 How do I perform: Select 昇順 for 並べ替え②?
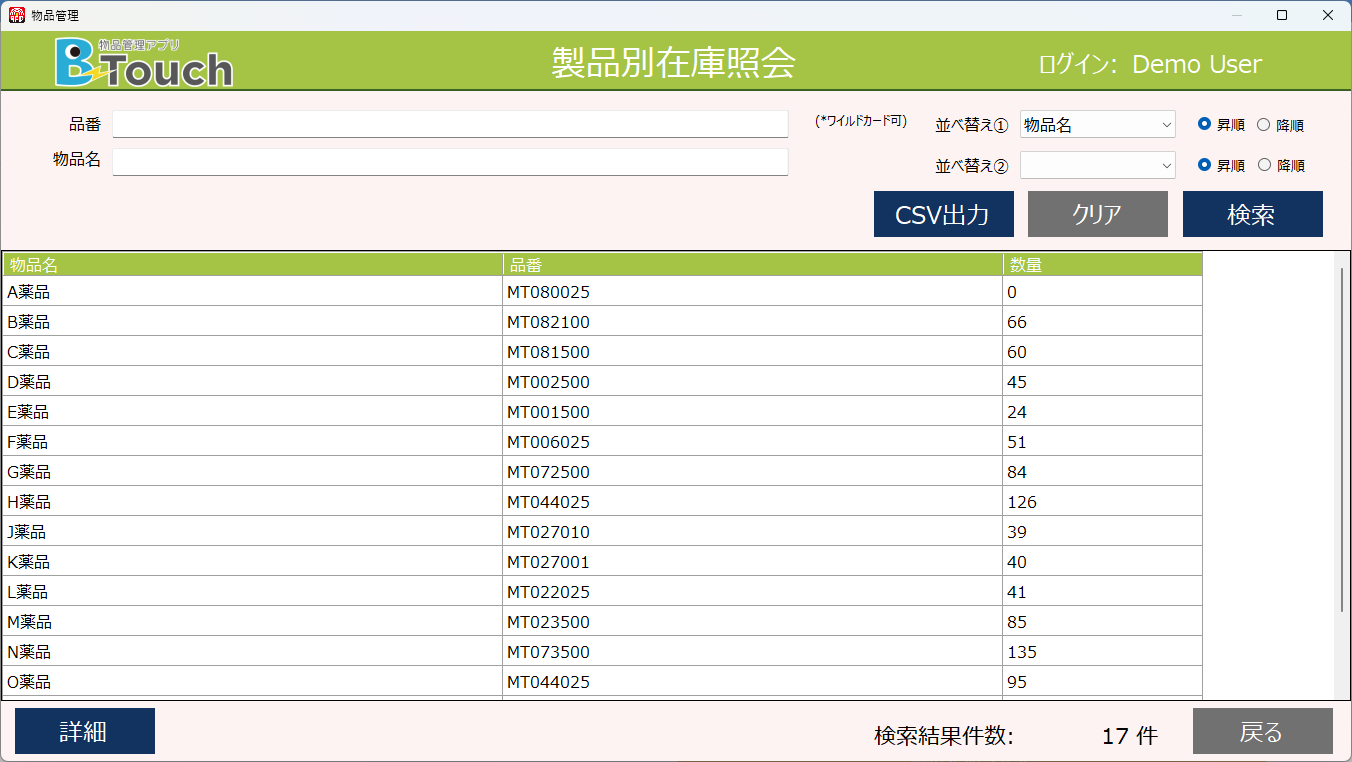pyautogui.click(x=1221, y=165)
